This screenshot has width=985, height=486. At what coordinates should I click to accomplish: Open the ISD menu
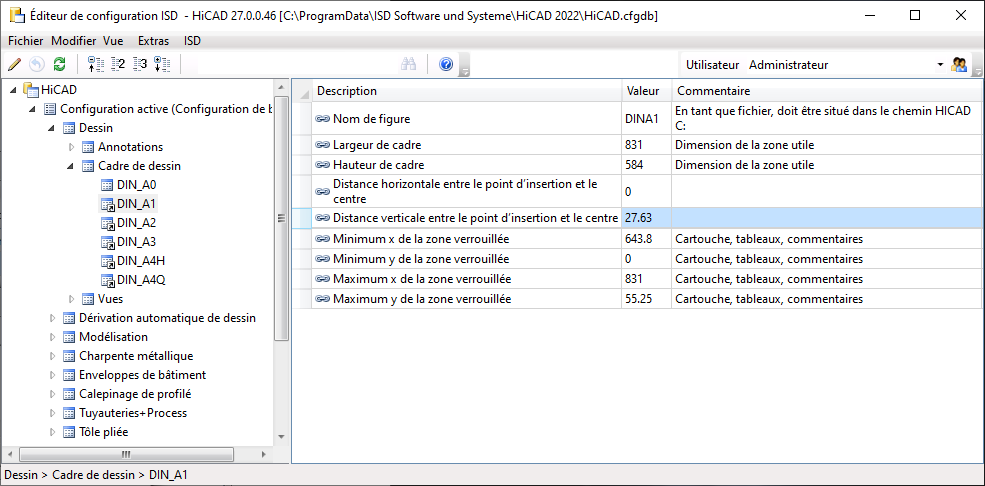point(192,41)
